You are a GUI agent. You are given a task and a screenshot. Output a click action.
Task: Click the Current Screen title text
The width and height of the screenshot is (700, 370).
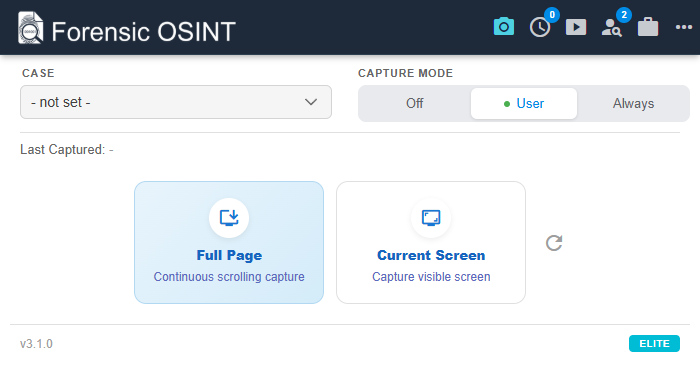click(x=431, y=255)
